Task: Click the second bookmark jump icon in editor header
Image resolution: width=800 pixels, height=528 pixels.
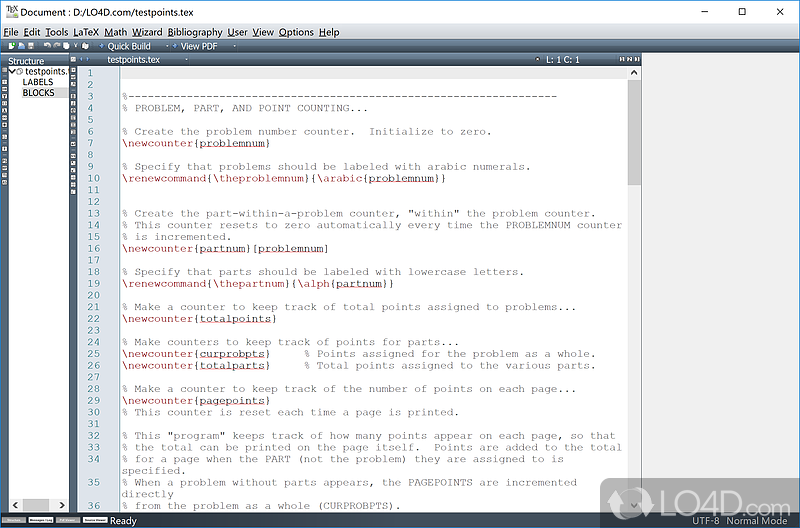Action: [x=630, y=59]
